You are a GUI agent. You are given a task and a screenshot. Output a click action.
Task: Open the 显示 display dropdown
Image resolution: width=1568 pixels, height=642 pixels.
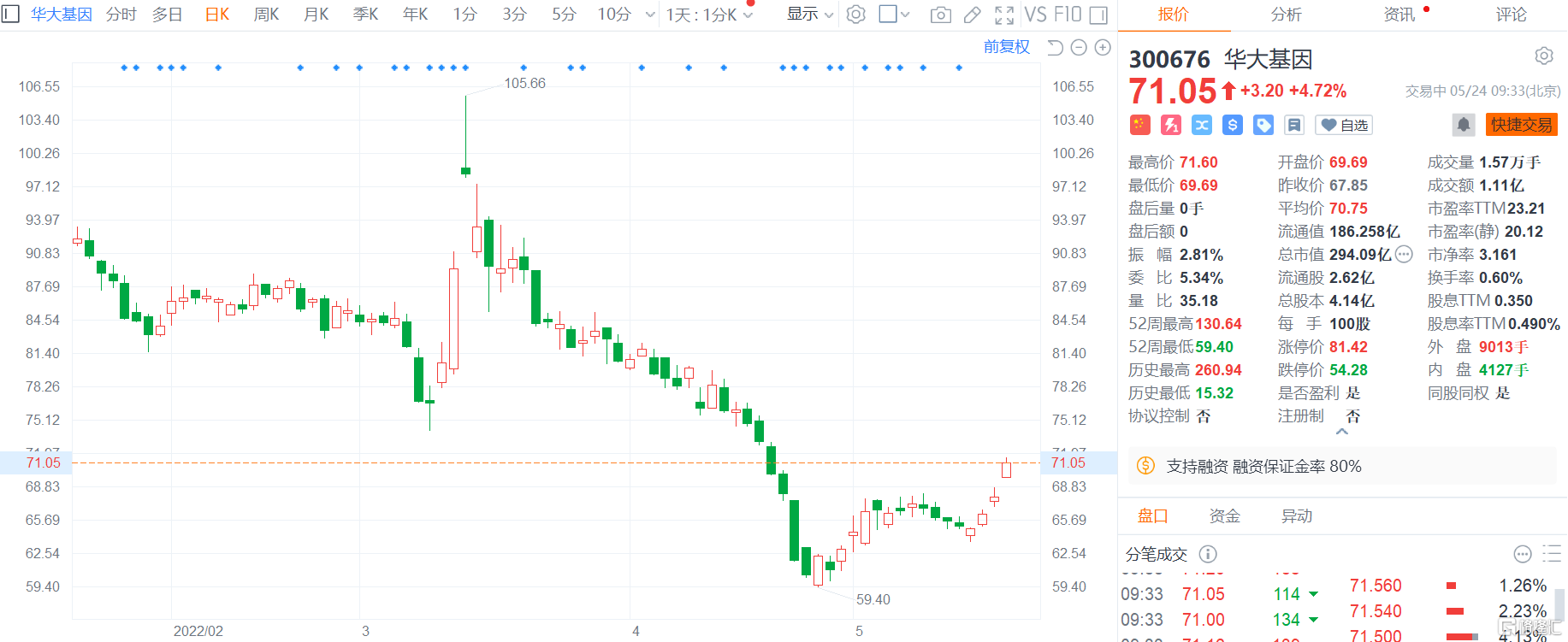tap(810, 15)
